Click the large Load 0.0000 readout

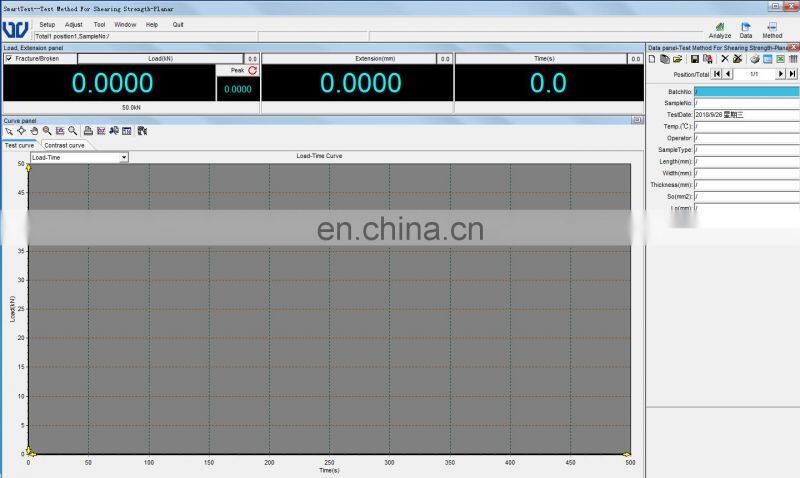click(x=112, y=83)
